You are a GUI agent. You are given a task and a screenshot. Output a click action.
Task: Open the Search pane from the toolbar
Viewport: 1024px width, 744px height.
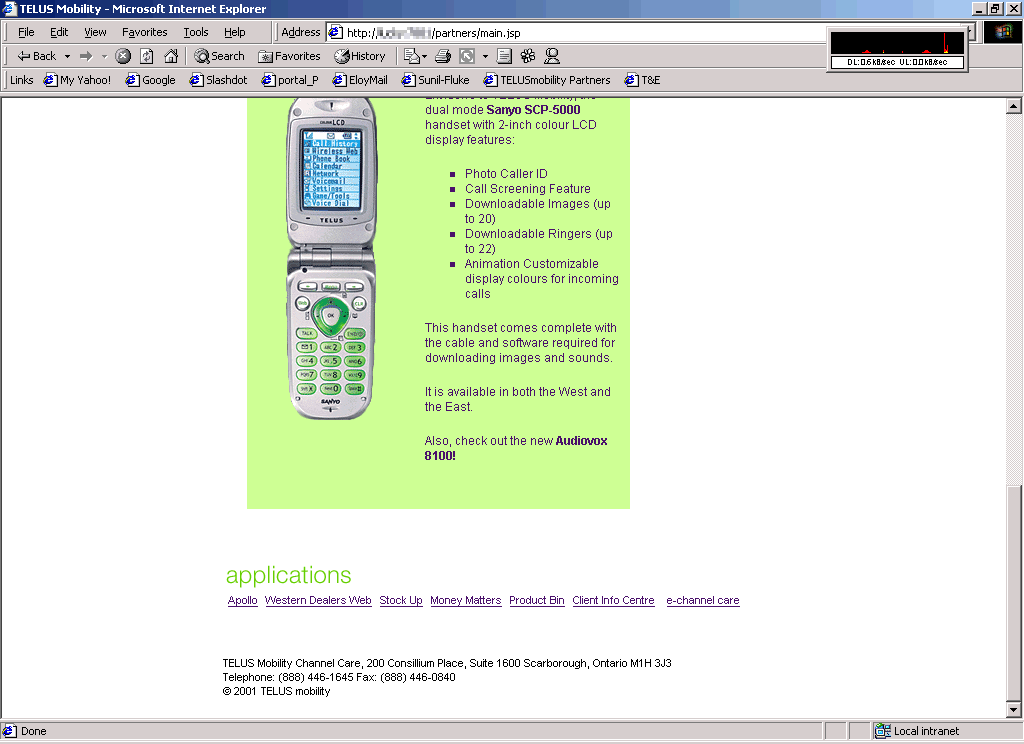pos(219,56)
